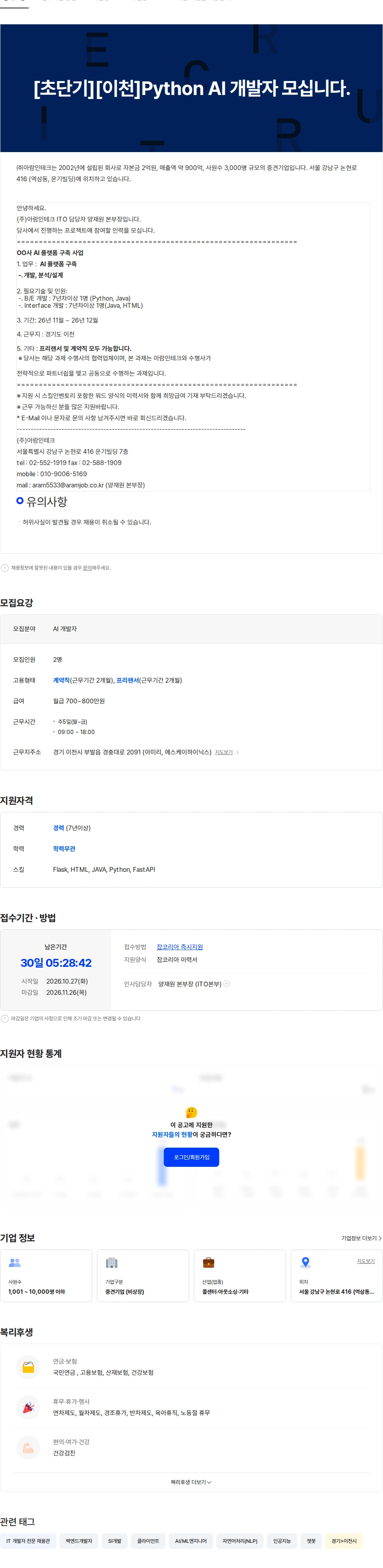Click the briefcase icon in the 산업(업종) card
The width and height of the screenshot is (383, 1568).
pos(209,1263)
